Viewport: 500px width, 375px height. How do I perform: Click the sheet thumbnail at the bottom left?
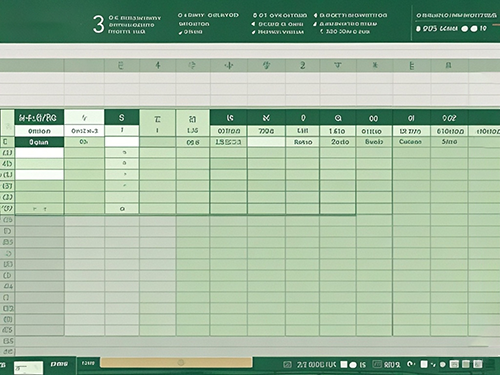(28, 368)
